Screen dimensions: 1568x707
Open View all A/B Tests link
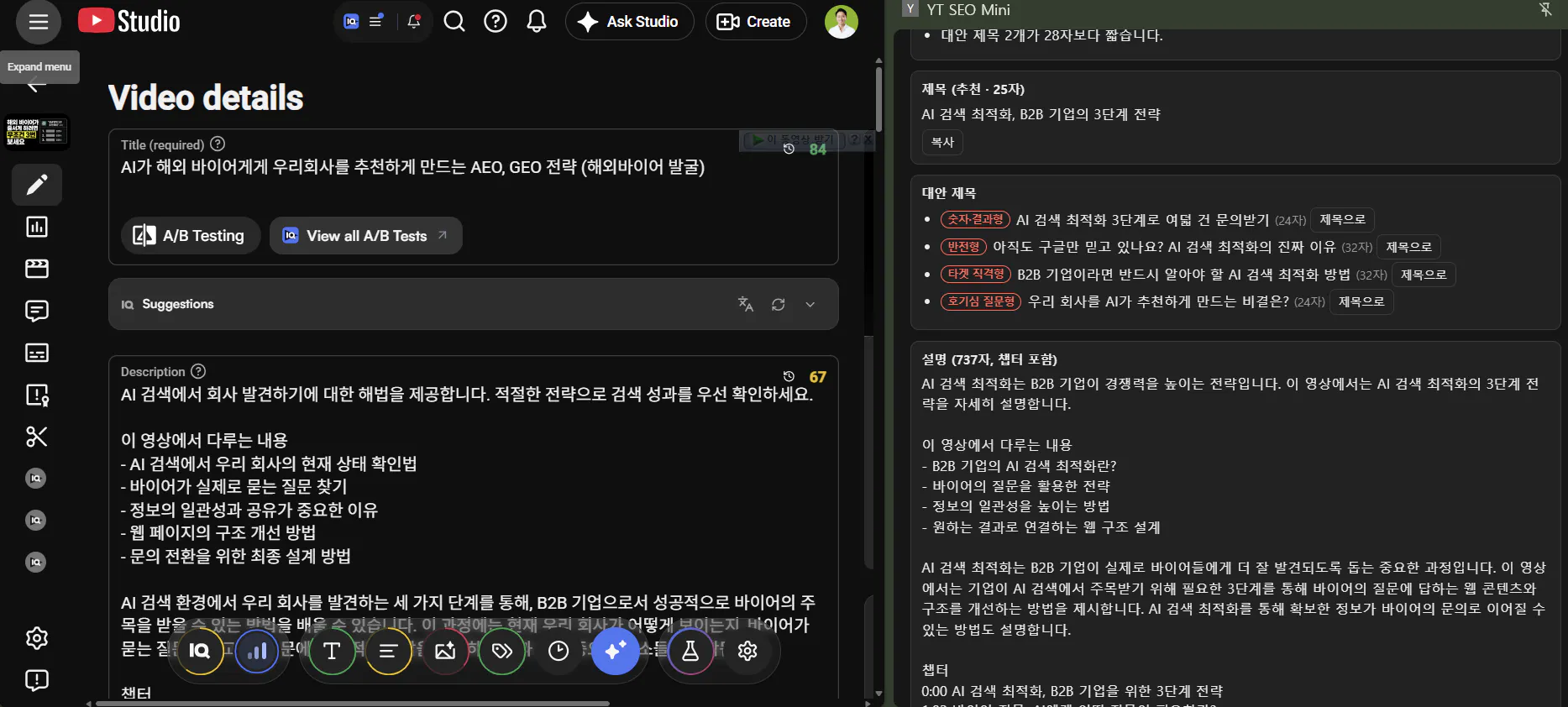(366, 235)
